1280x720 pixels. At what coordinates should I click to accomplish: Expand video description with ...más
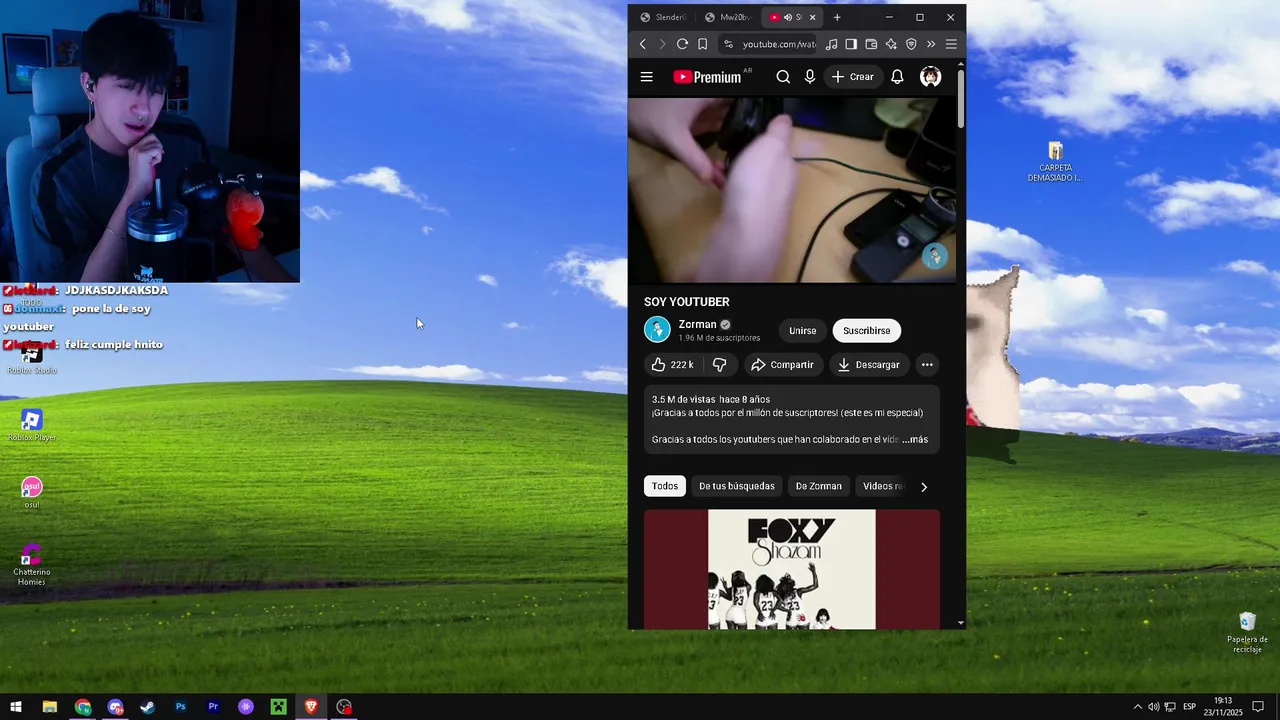click(915, 439)
